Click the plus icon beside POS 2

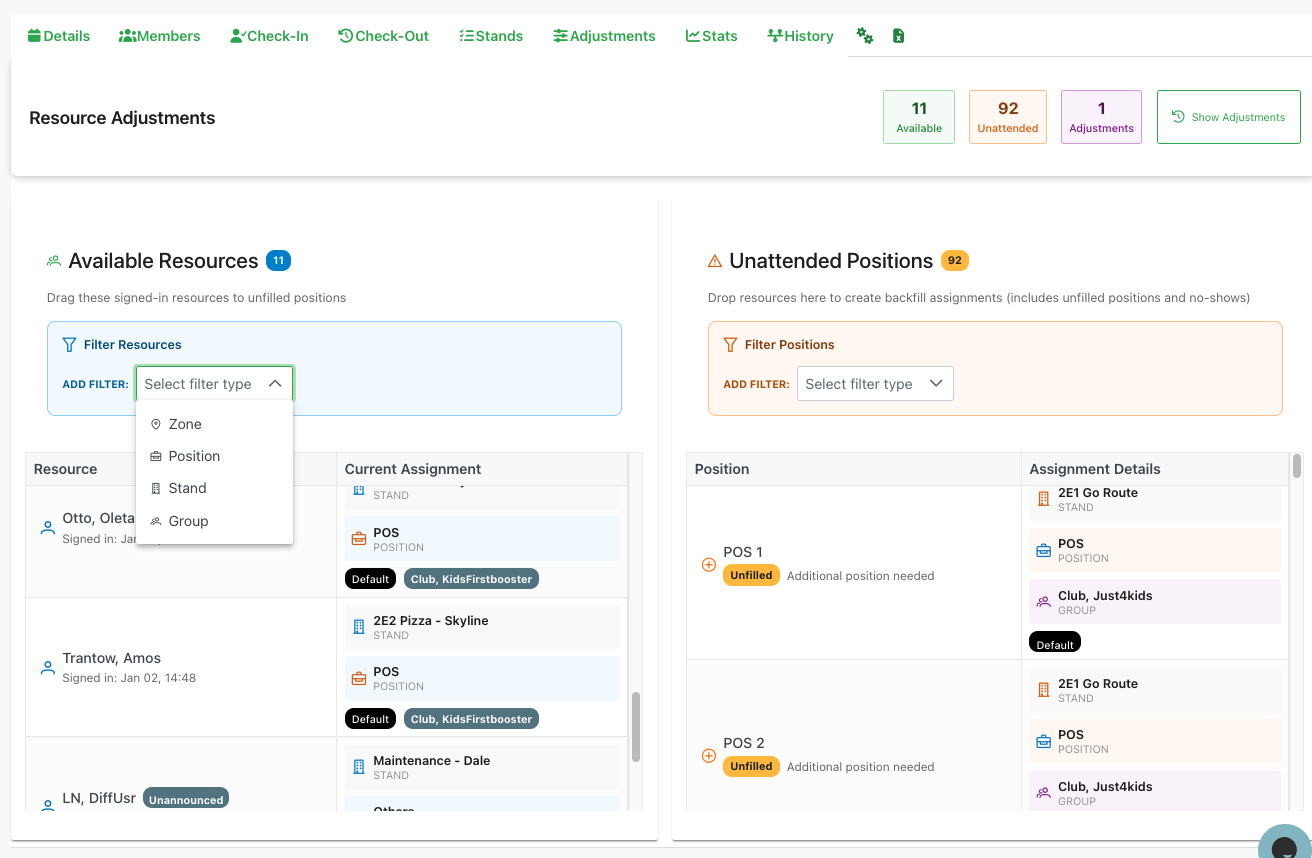709,756
